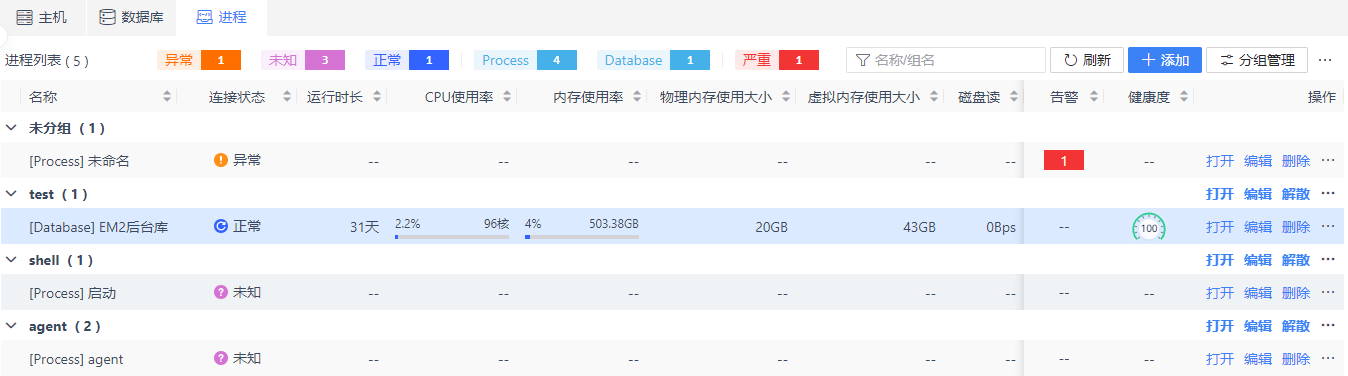The width and height of the screenshot is (1348, 376).
Task: Sort by 虚拟内存使用大小 column
Action: coord(933,97)
